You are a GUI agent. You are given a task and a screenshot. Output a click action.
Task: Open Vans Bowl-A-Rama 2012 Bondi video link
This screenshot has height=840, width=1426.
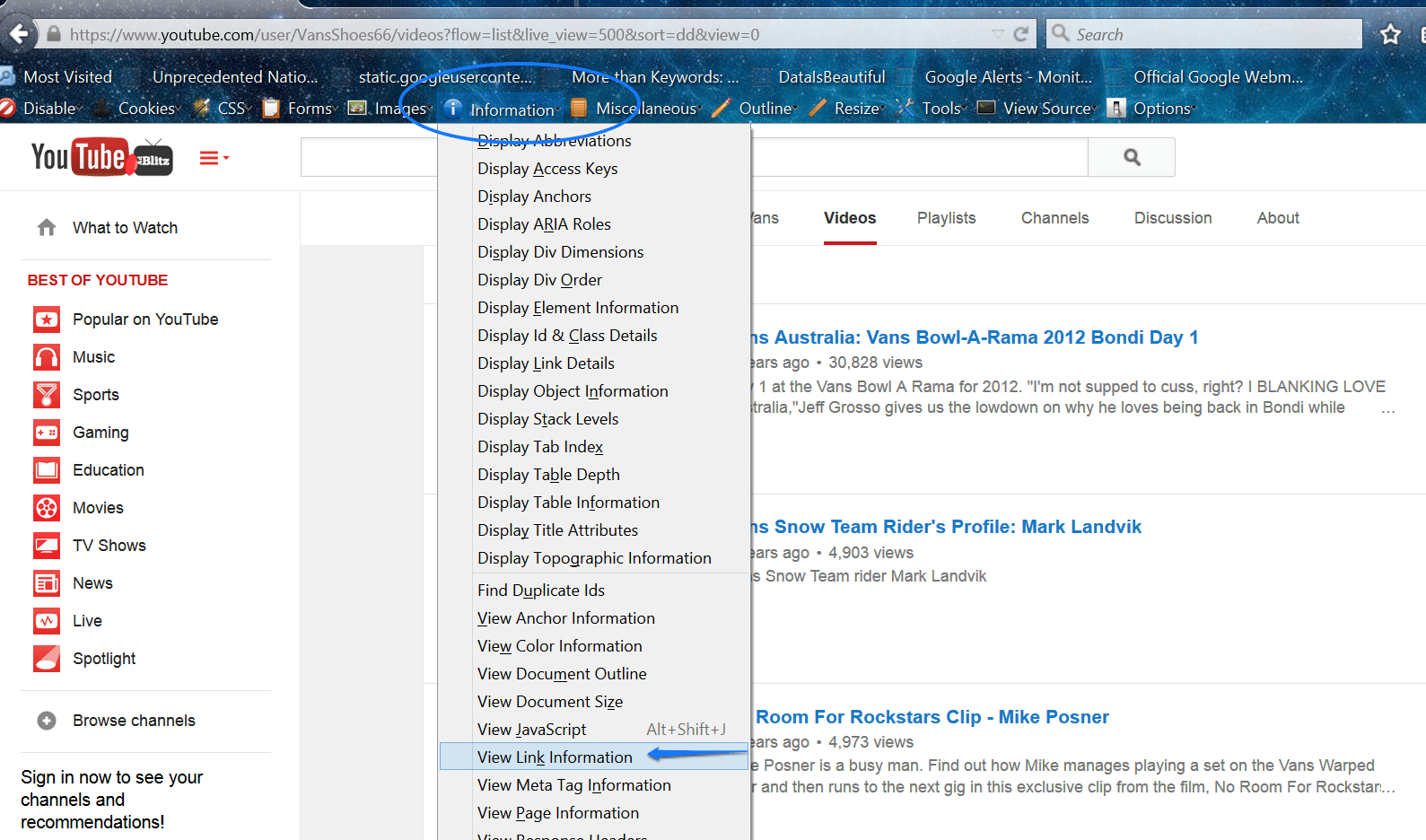point(975,337)
